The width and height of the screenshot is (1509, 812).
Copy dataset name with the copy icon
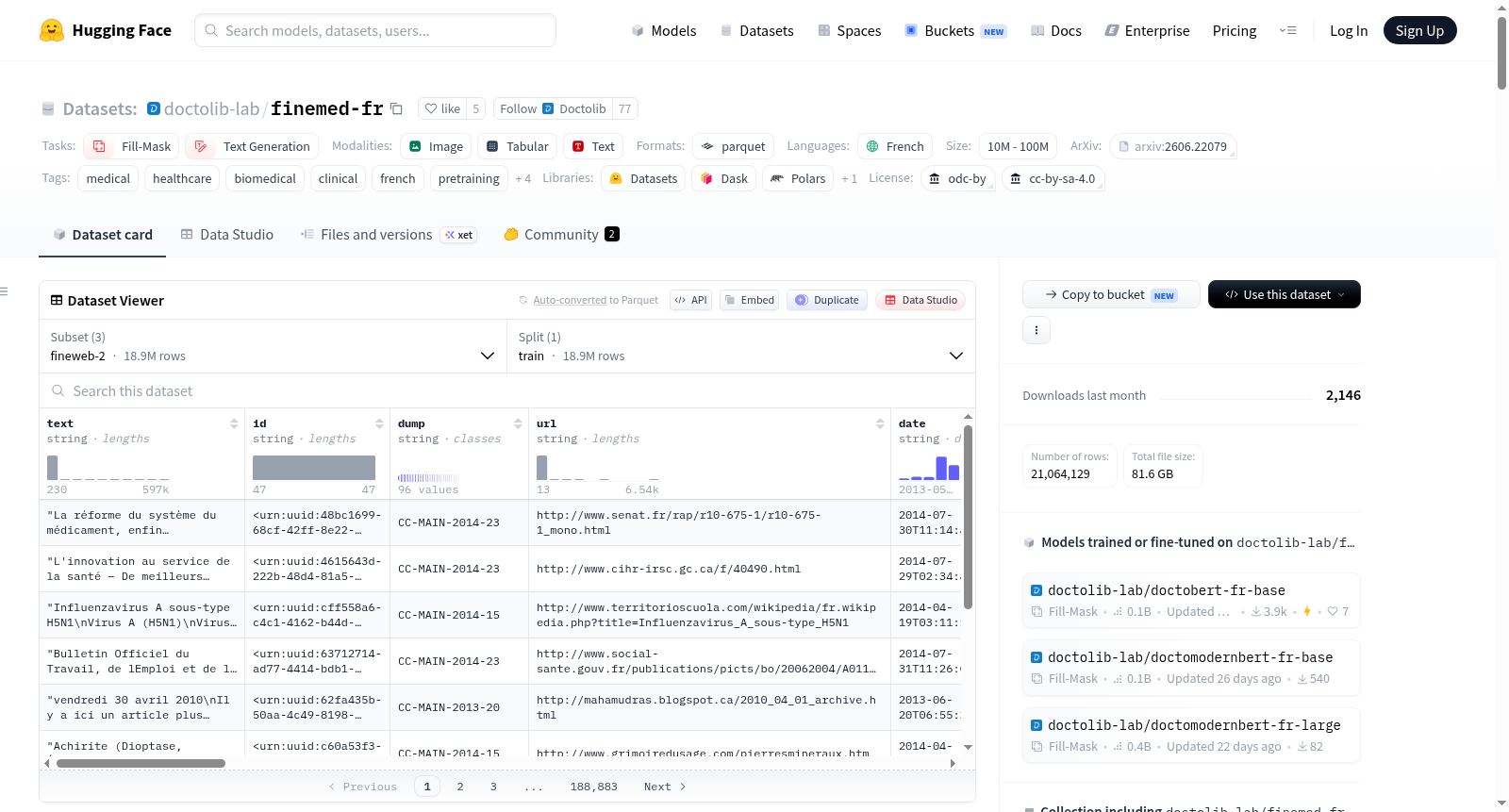click(396, 109)
